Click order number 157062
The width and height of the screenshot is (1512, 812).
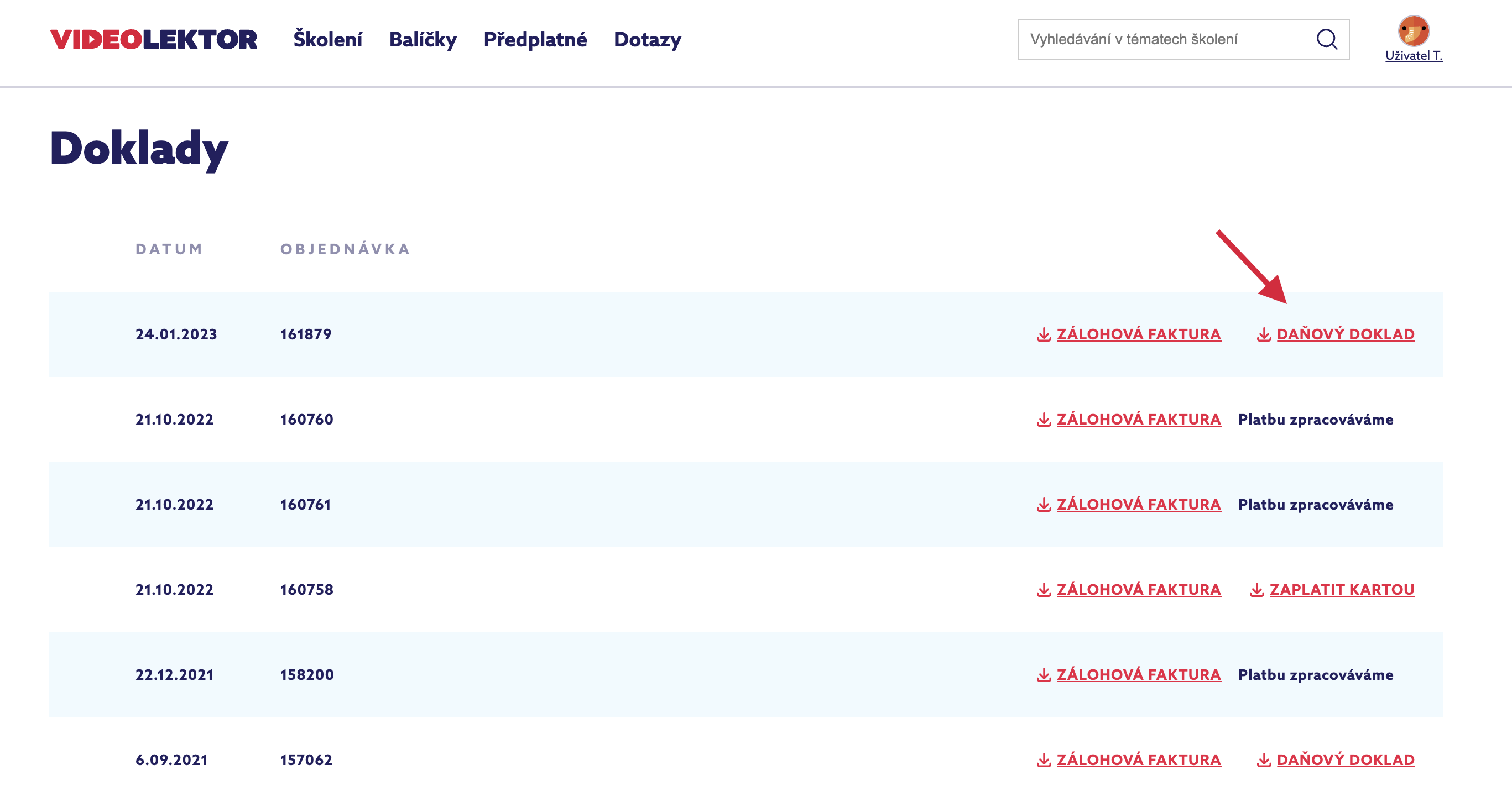pyautogui.click(x=306, y=760)
